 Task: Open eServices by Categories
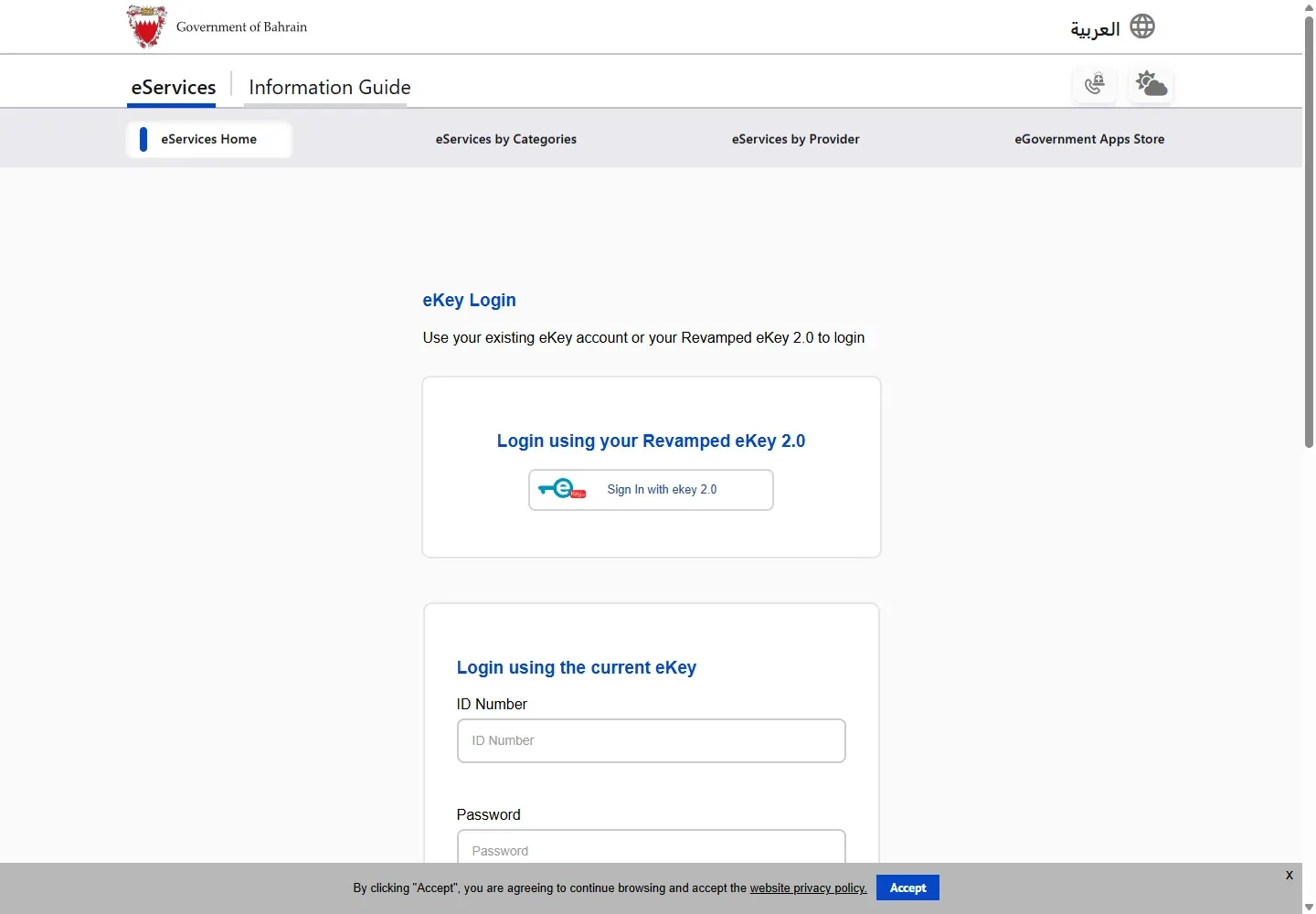coord(506,139)
